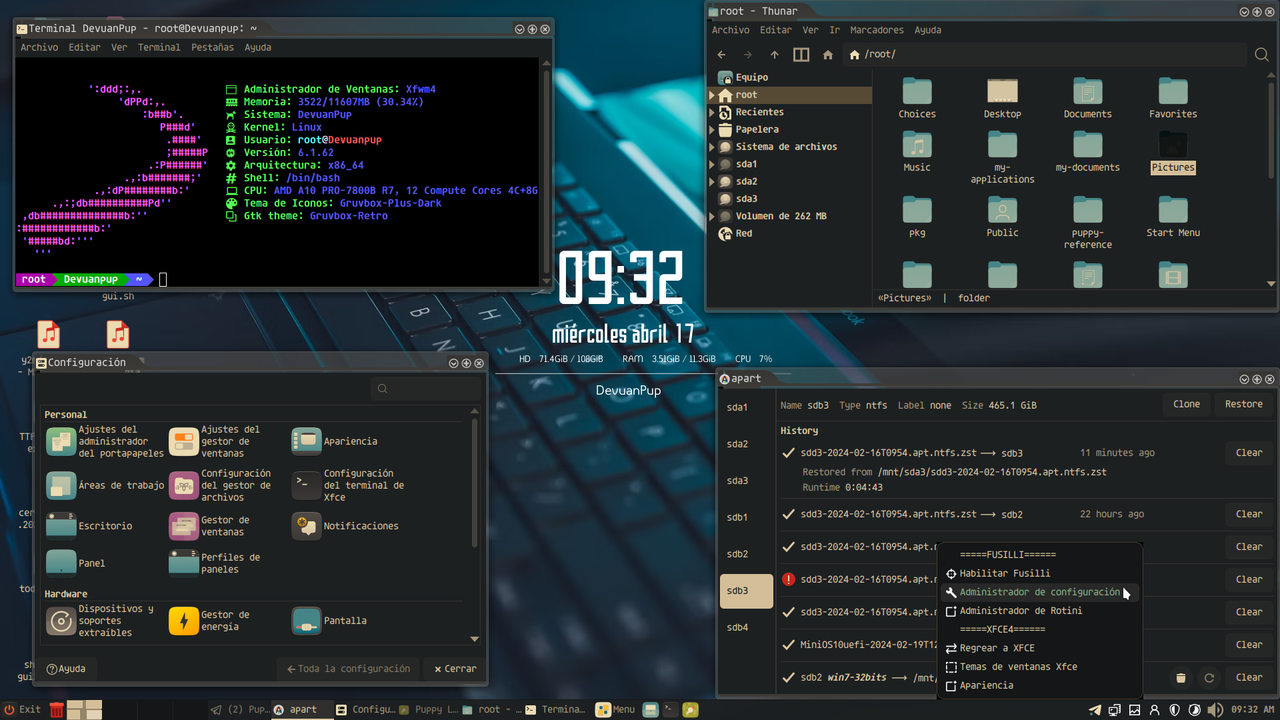Click the Configuración window vertical scrollbar

[474, 483]
